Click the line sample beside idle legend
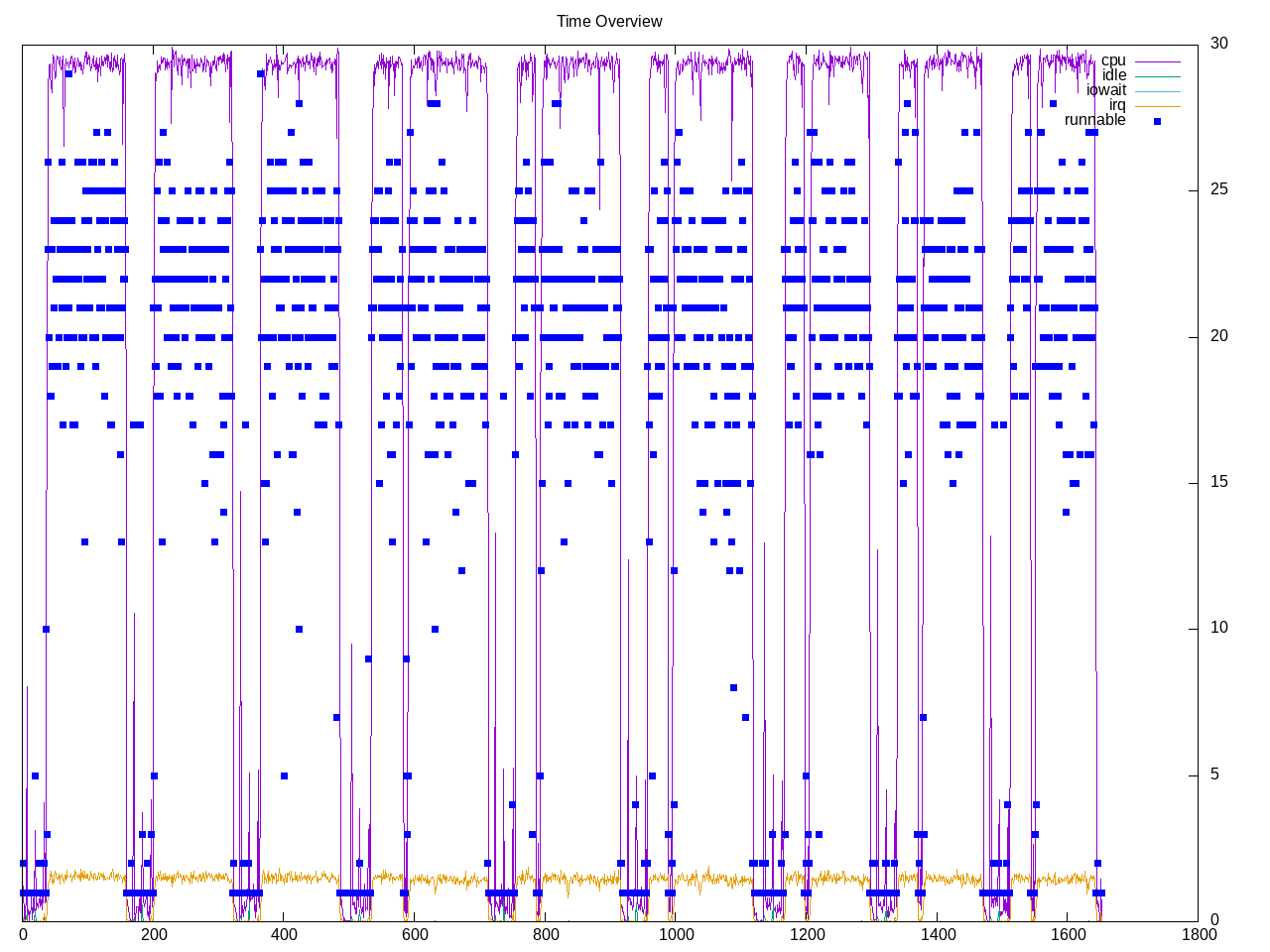1270x952 pixels. 1158,76
